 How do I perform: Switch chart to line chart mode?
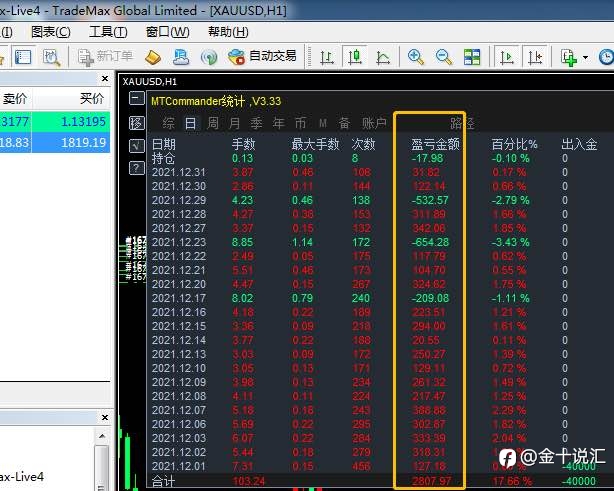(x=383, y=57)
